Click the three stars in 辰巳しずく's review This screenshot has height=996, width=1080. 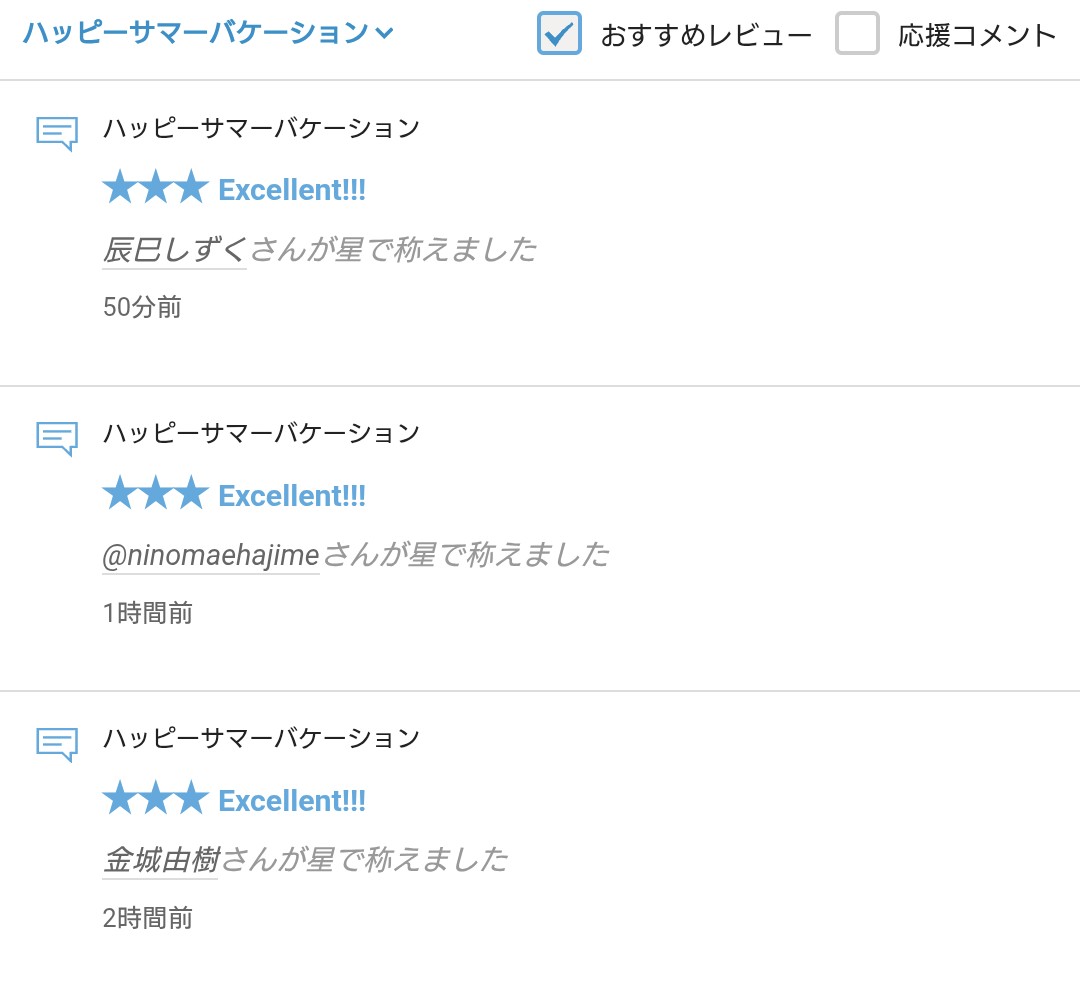155,189
